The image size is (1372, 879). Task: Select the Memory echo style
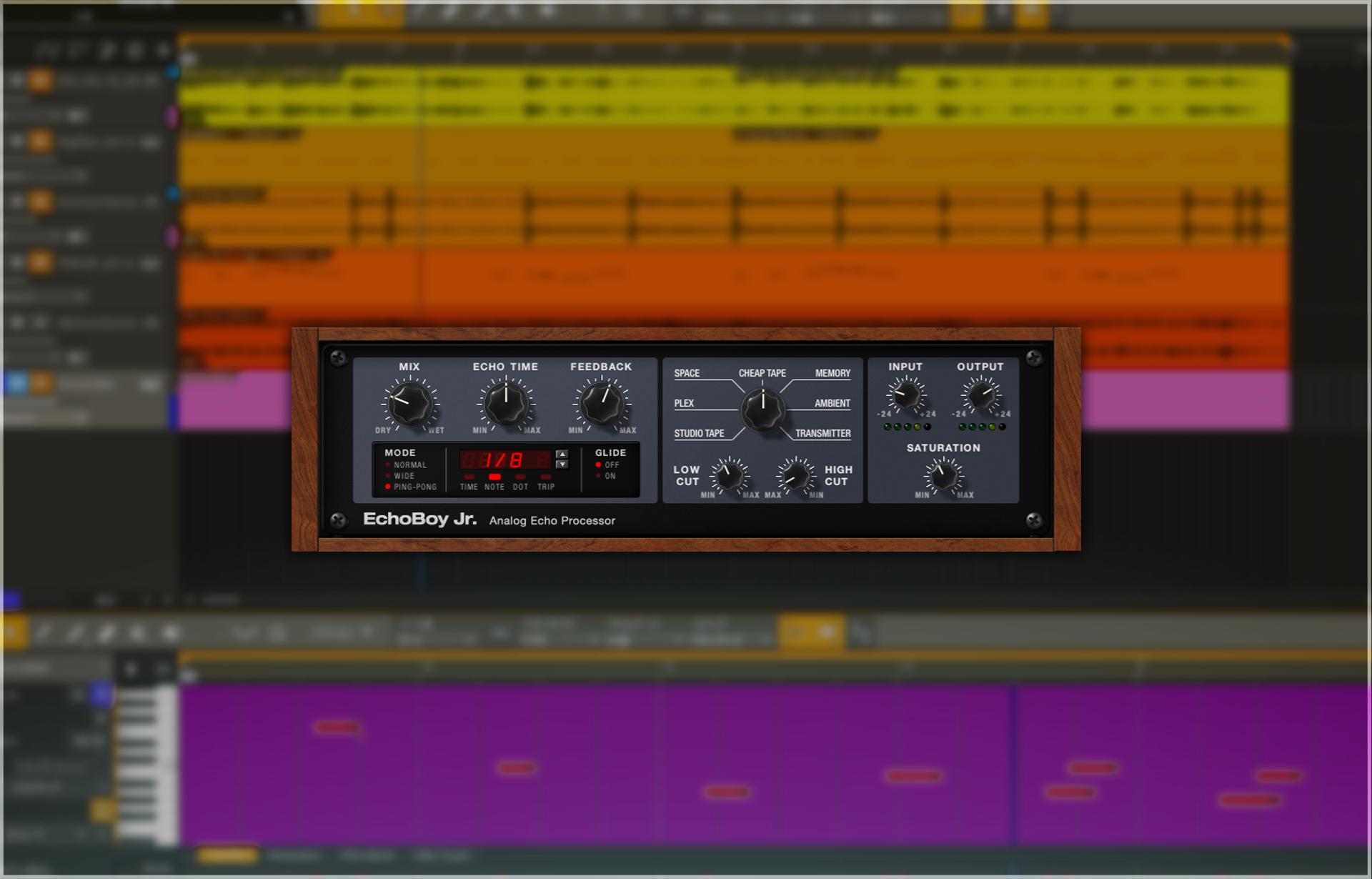(x=833, y=373)
